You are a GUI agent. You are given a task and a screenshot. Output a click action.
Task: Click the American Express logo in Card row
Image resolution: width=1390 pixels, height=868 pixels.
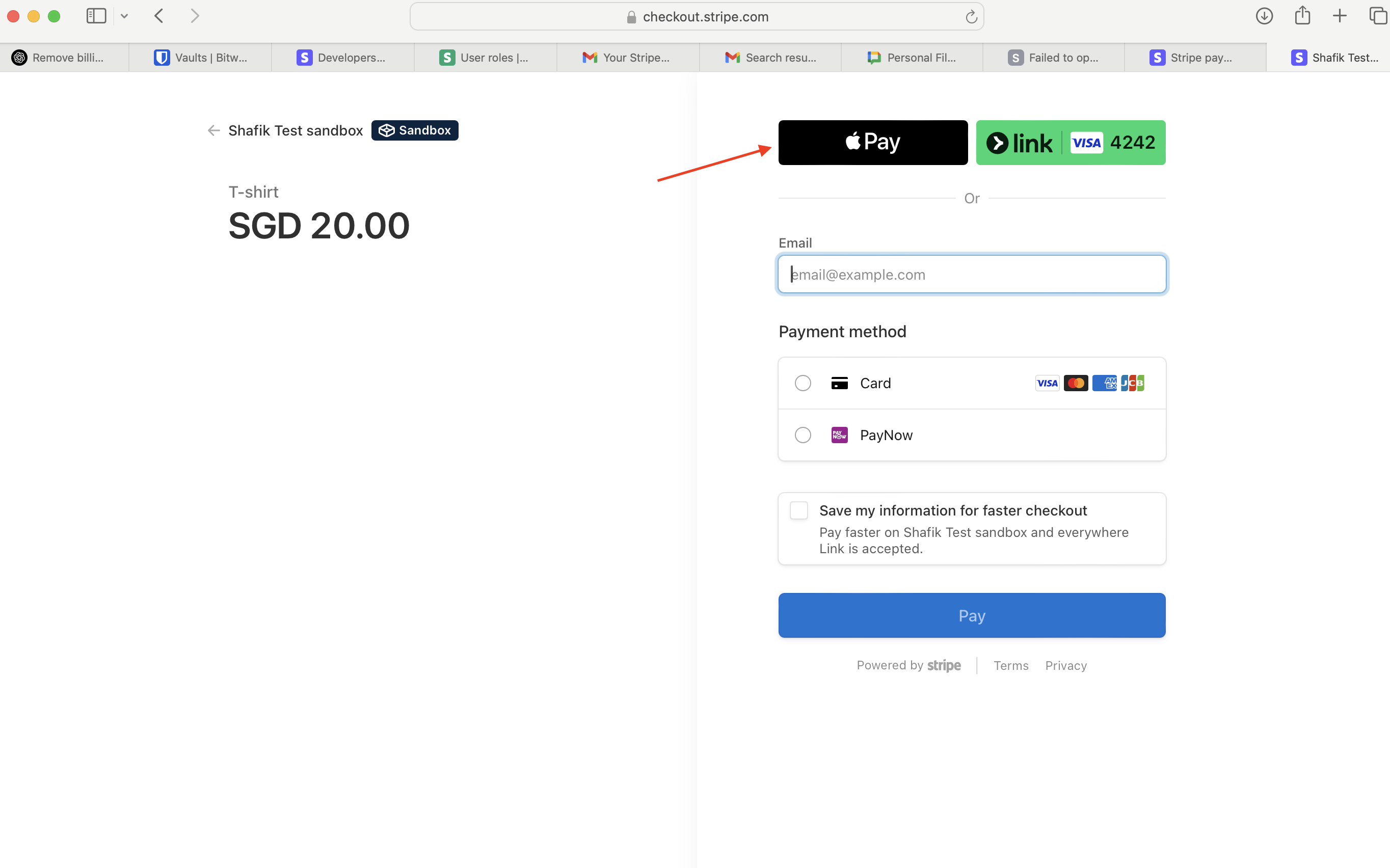click(x=1105, y=383)
